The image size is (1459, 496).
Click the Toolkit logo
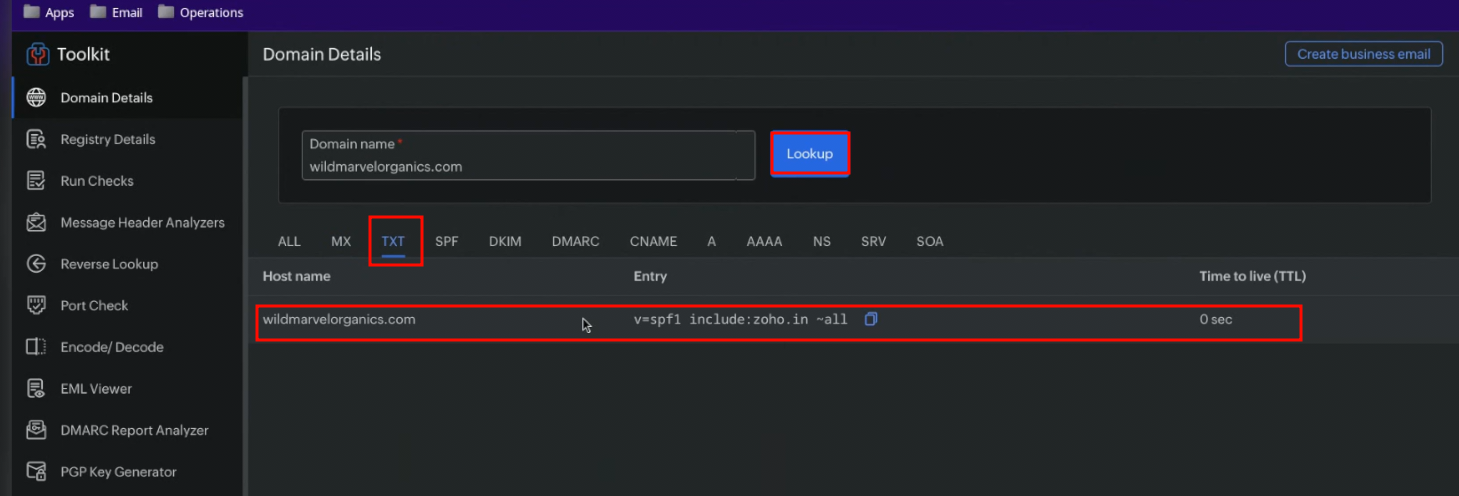pos(37,54)
